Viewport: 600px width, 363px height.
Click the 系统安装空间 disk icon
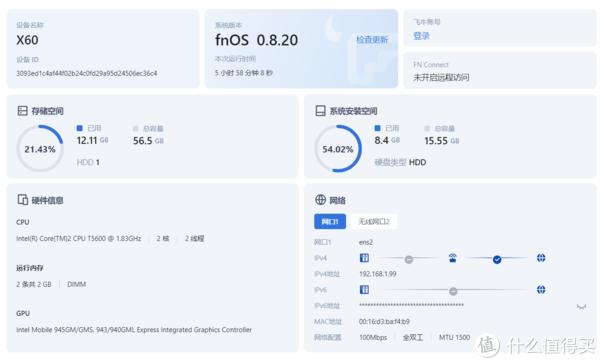point(320,111)
